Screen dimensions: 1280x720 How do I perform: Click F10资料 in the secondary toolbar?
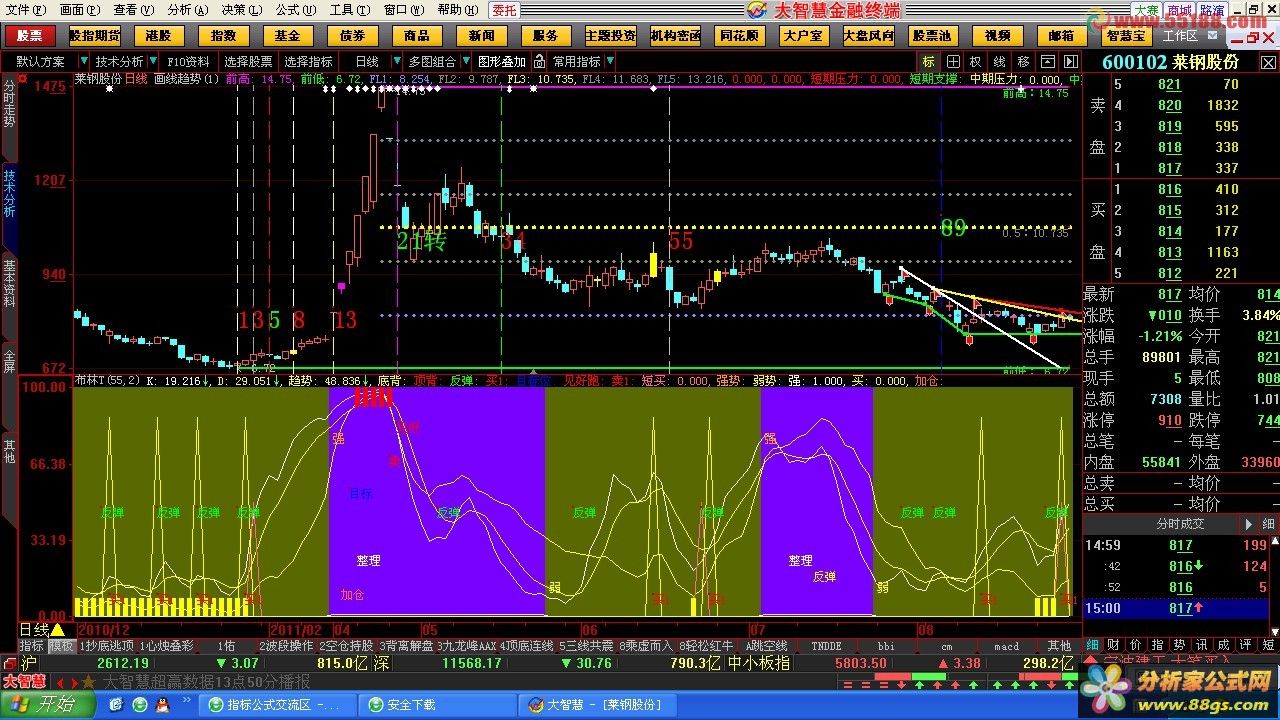pos(188,62)
